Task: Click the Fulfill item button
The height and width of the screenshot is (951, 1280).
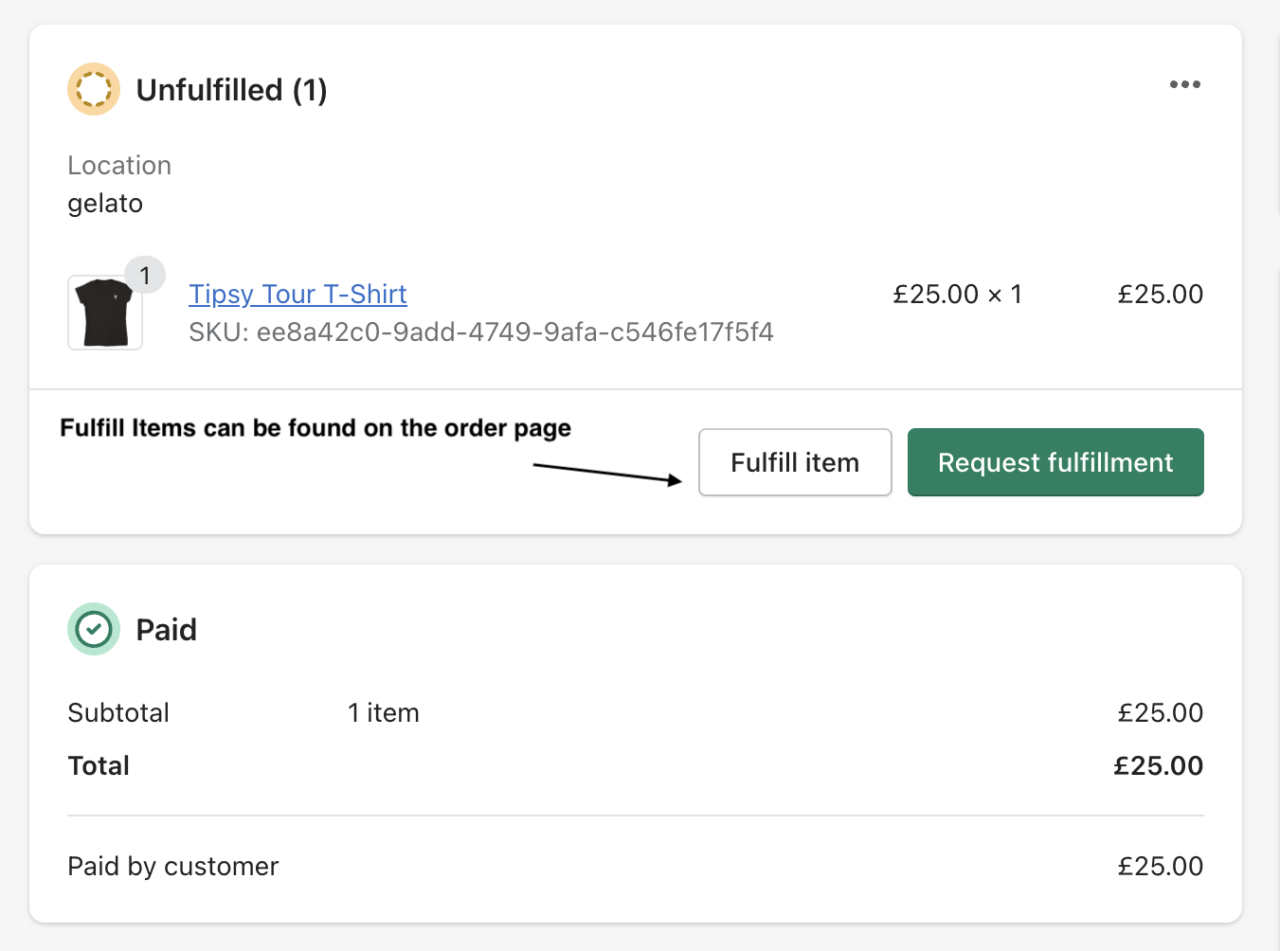Action: click(x=794, y=462)
